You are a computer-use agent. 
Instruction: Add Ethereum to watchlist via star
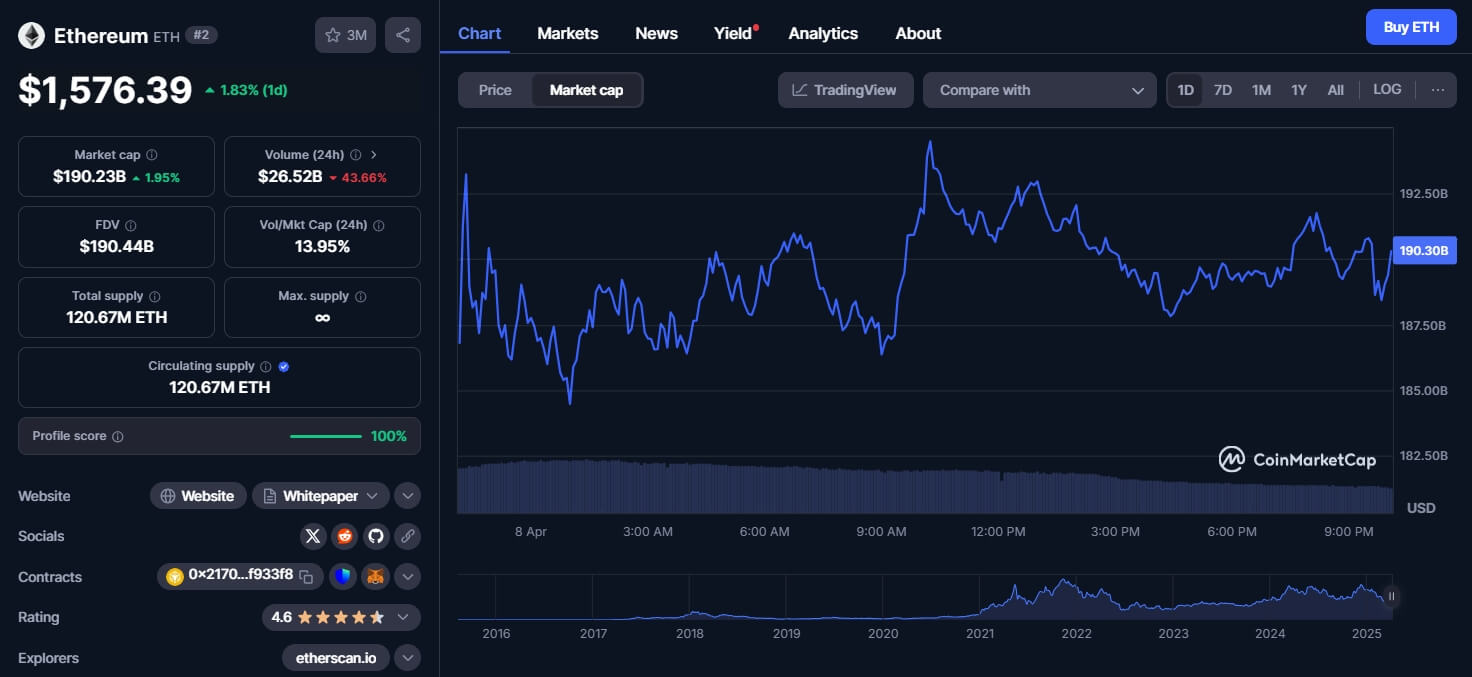(345, 35)
